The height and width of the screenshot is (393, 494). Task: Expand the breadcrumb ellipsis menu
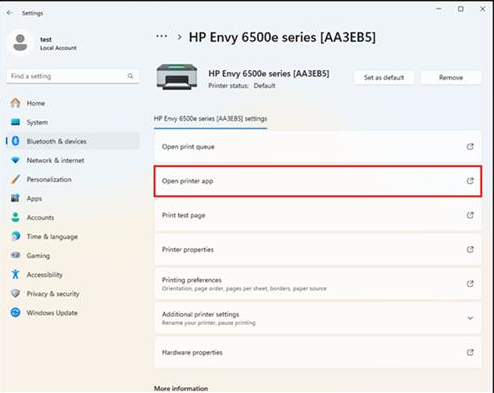[x=162, y=36]
